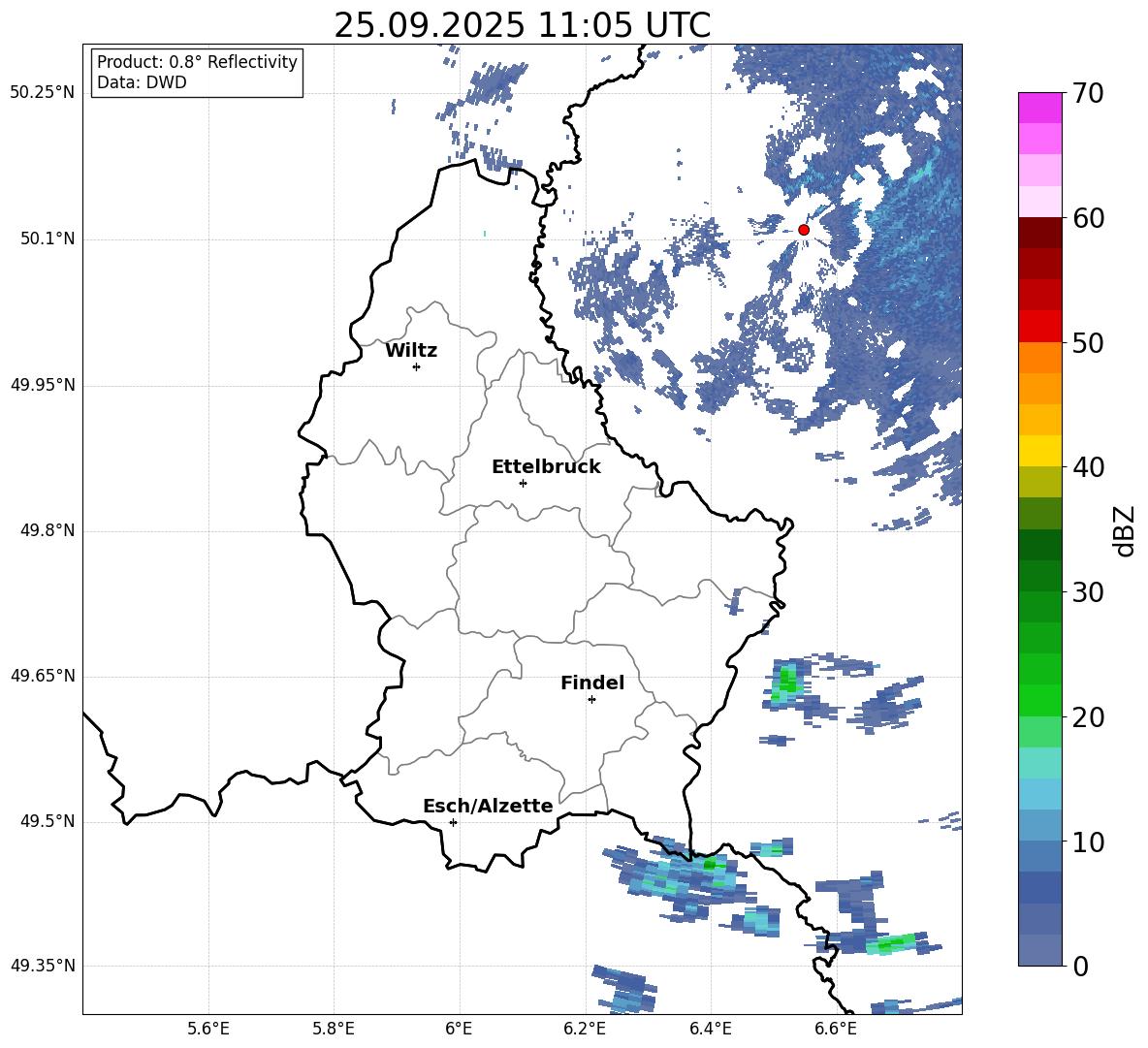This screenshot has height=1048, width=1148.
Task: Click the 0 value on the colorbar
Action: [1080, 966]
